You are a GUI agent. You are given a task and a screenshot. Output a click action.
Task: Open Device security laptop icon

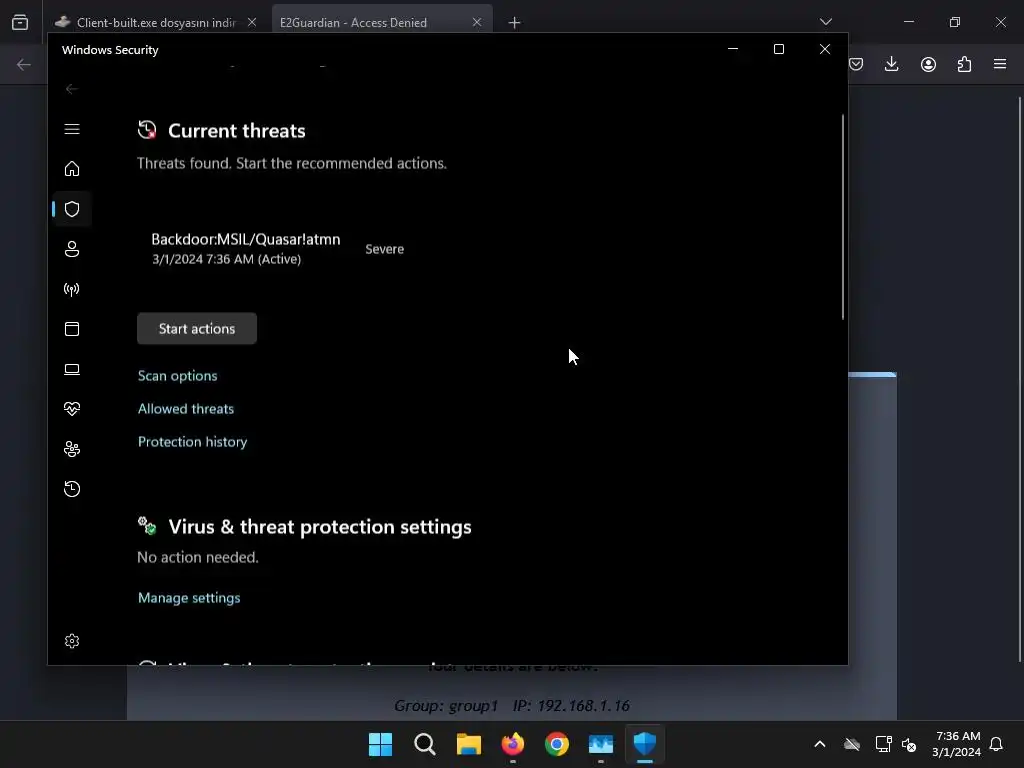click(72, 369)
